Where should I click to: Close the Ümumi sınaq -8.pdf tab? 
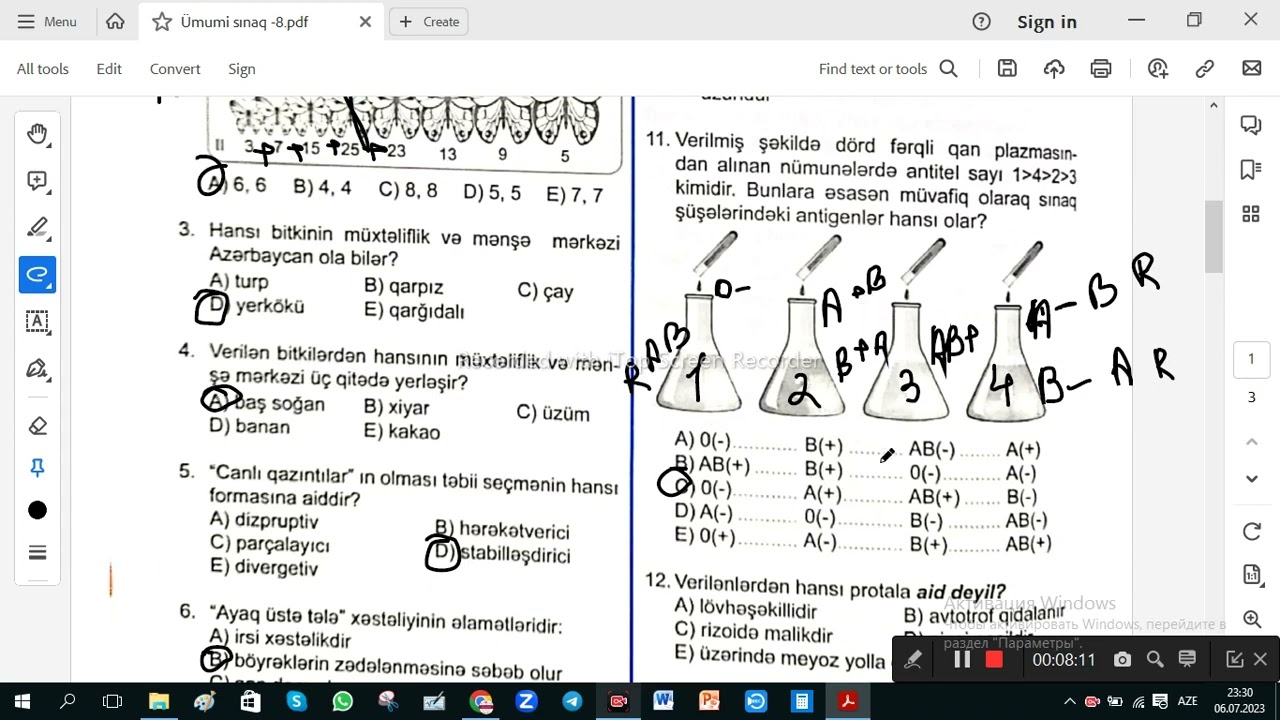point(365,21)
